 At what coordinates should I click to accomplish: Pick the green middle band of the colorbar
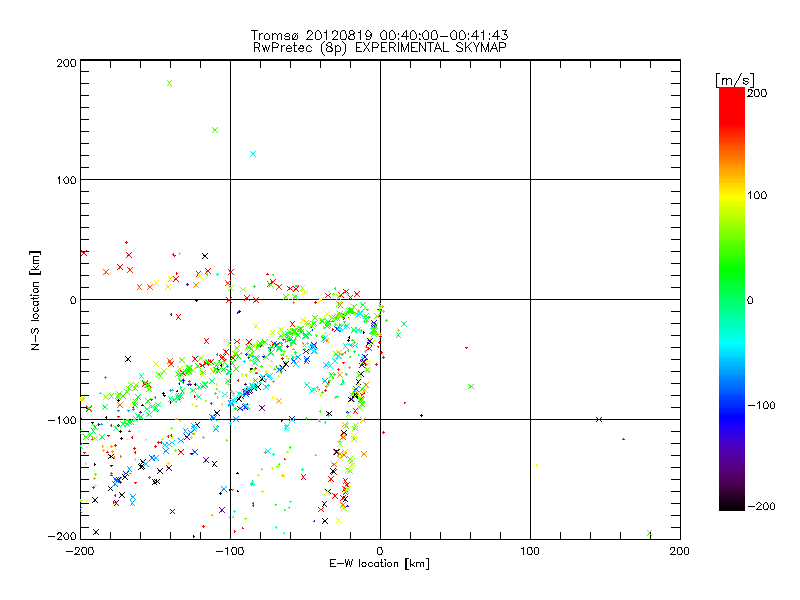coord(732,270)
